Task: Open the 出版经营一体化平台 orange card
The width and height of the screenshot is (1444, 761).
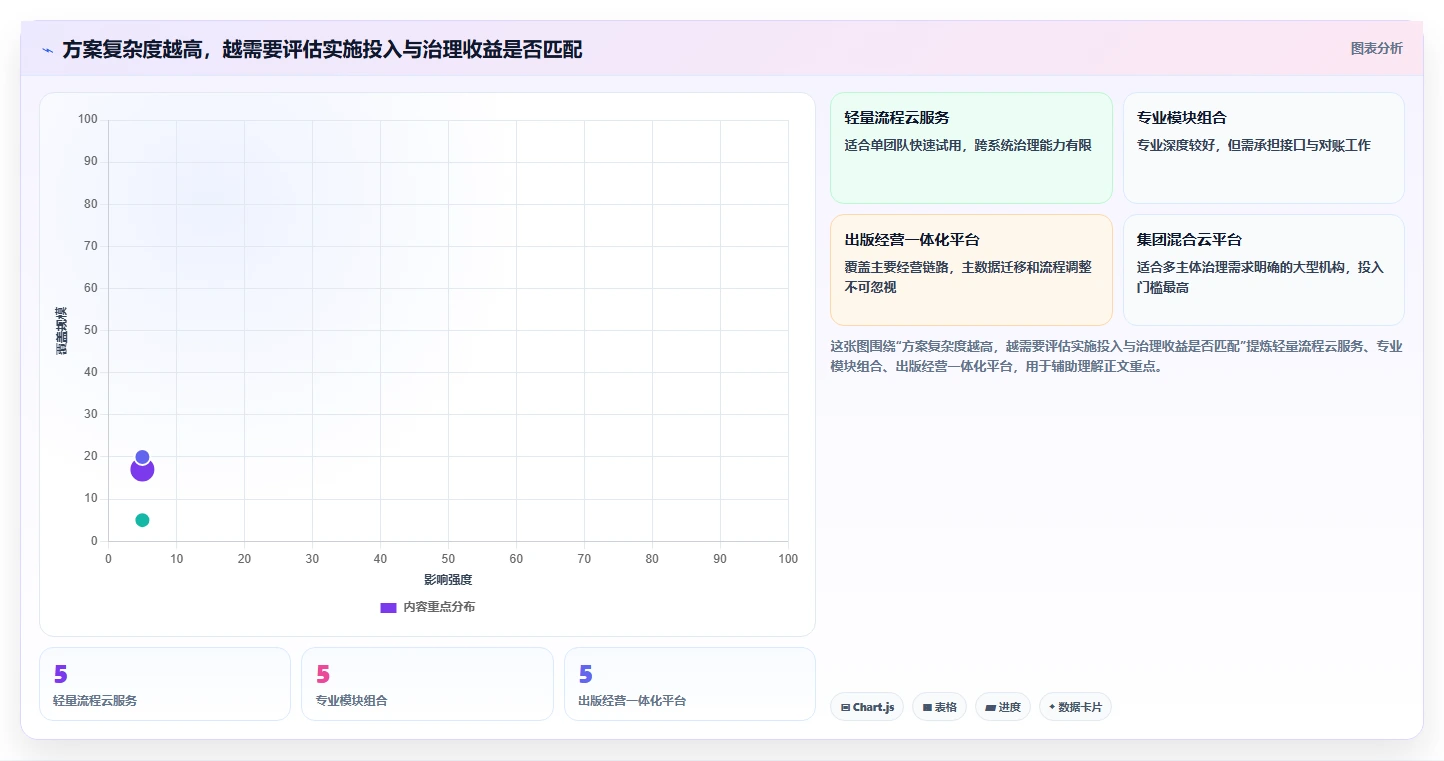Action: tap(971, 270)
